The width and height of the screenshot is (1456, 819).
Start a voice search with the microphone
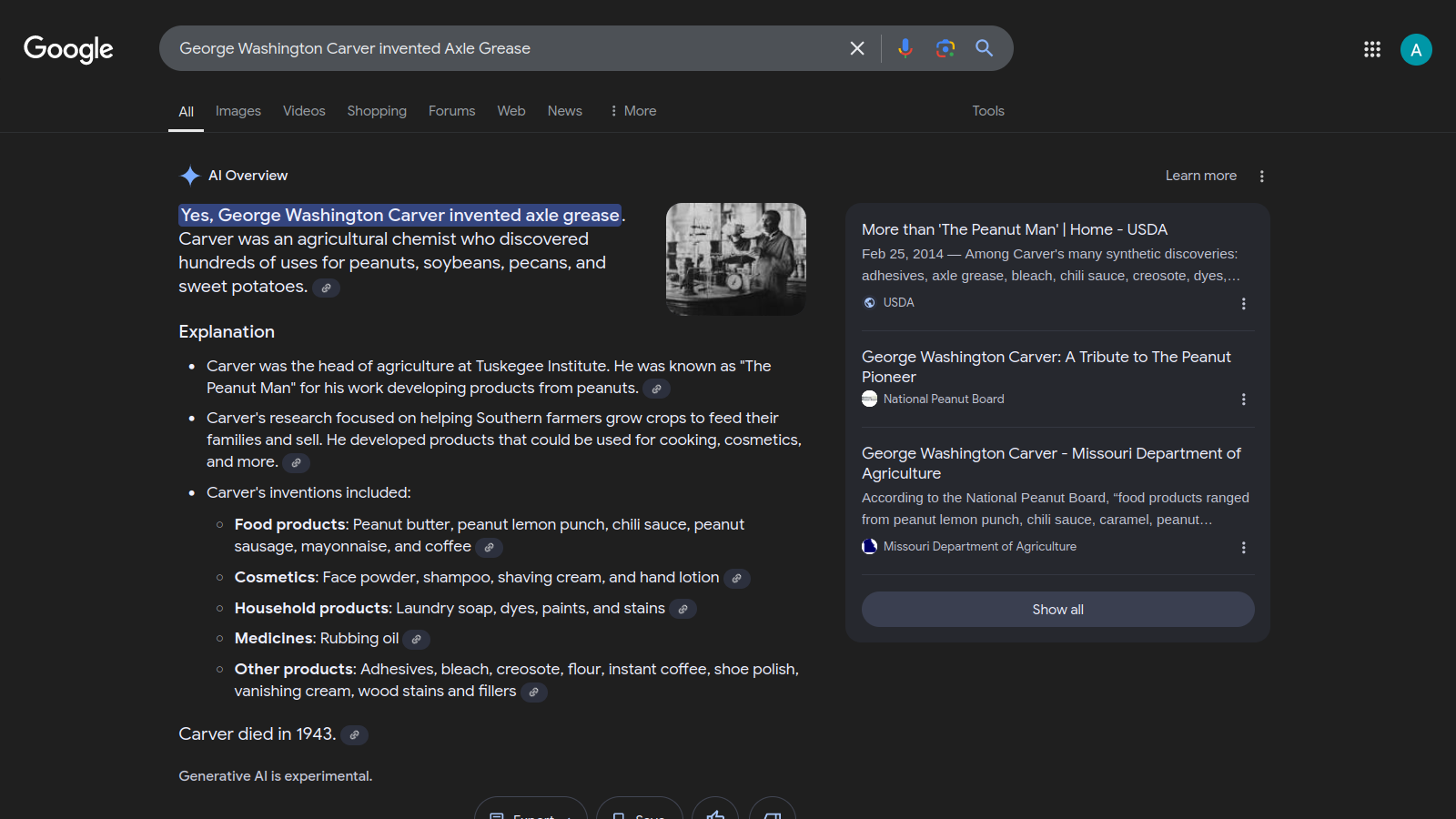[x=905, y=48]
